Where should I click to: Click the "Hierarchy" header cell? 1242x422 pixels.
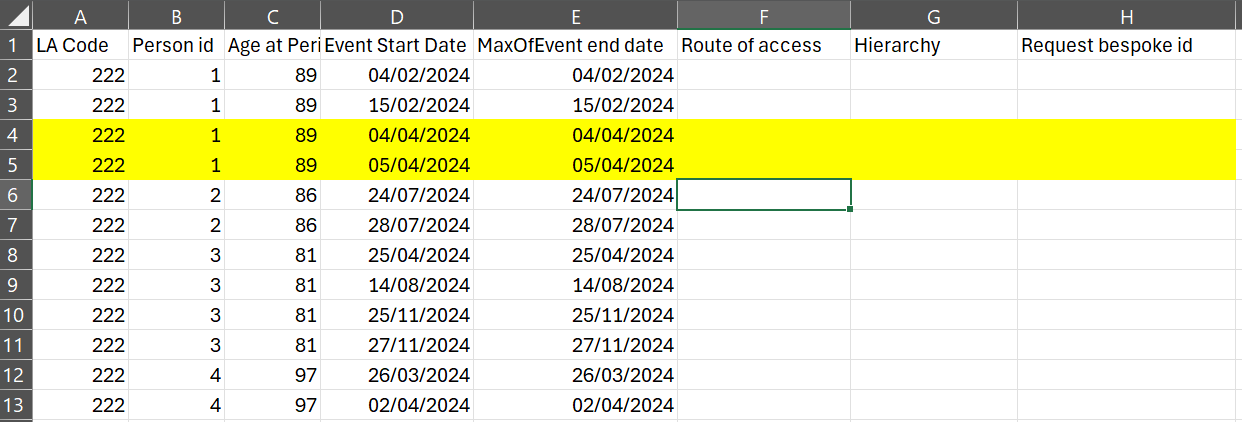pyautogui.click(x=933, y=45)
